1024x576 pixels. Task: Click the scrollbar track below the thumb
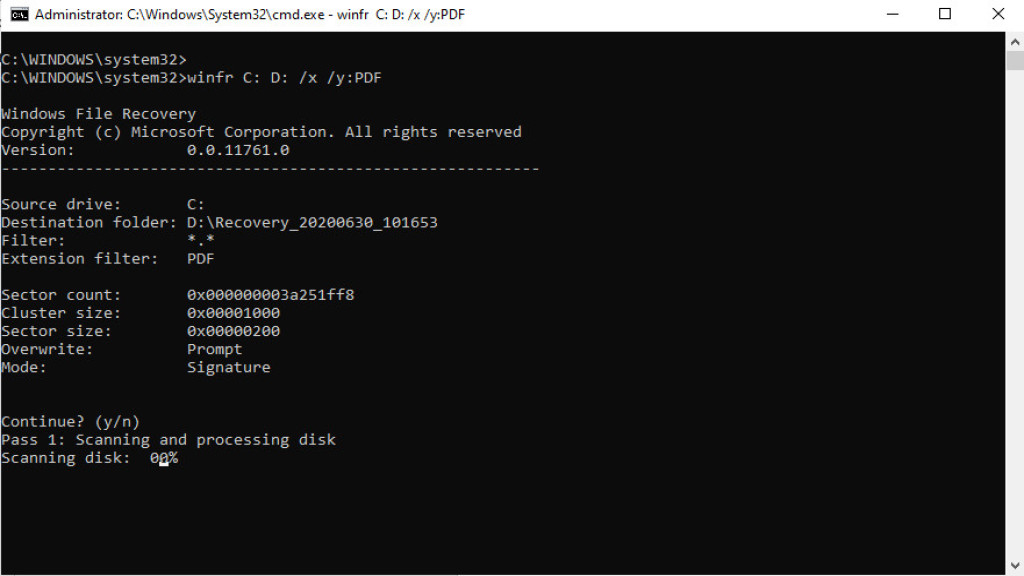click(1014, 300)
